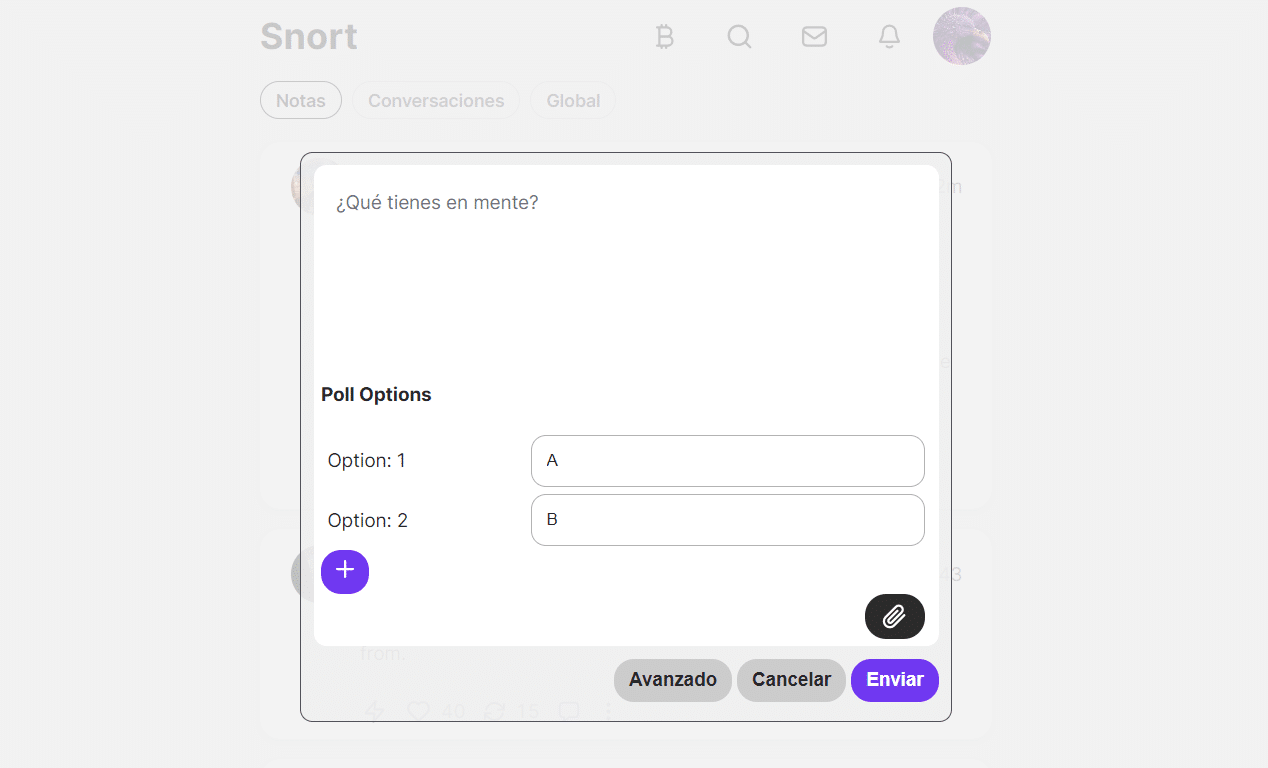This screenshot has height=768, width=1268.
Task: Open search with the magnifier icon
Action: 739,37
